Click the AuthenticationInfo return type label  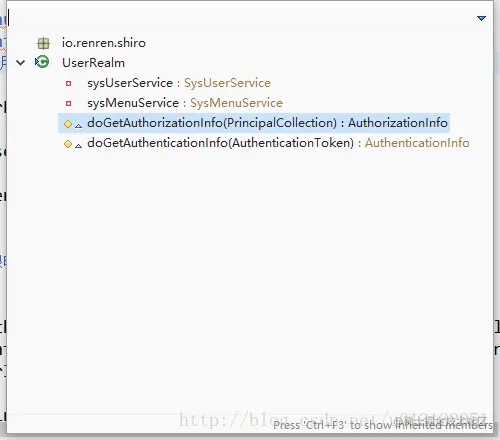[x=417, y=143]
